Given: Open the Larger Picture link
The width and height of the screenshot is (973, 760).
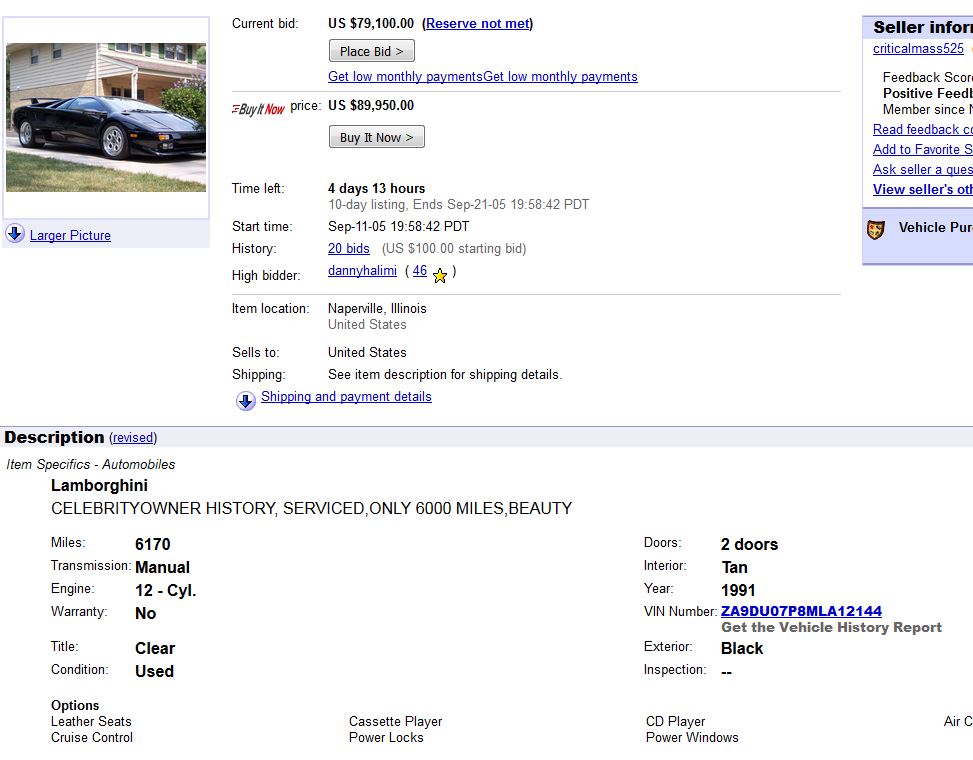Looking at the screenshot, I should (x=70, y=236).
